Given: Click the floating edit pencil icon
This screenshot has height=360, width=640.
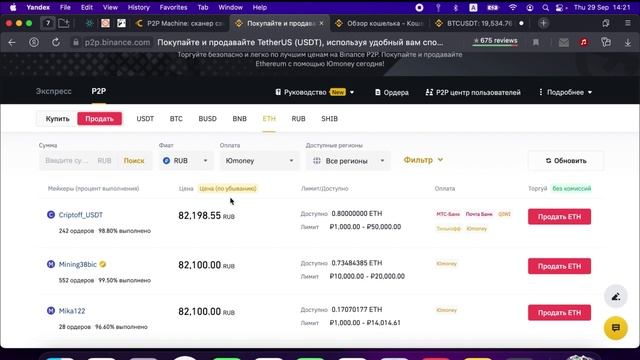Looking at the screenshot, I should (x=616, y=297).
